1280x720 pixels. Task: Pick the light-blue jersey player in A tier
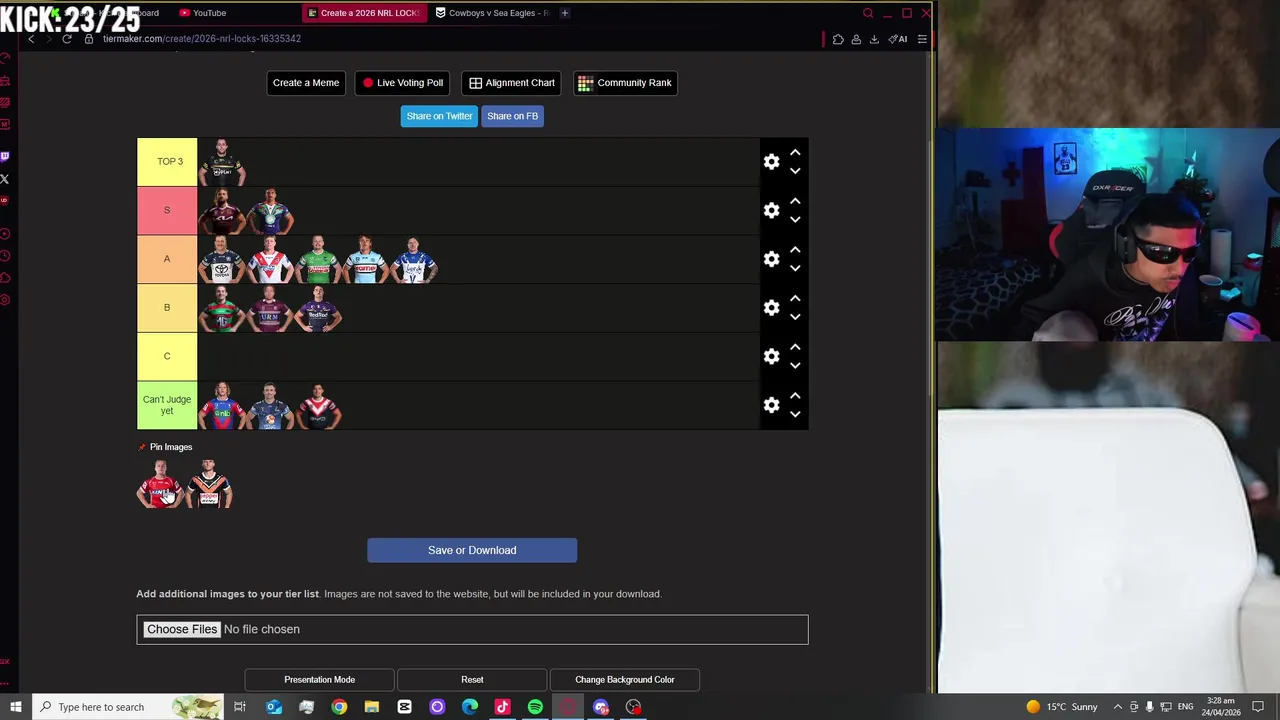click(x=366, y=259)
